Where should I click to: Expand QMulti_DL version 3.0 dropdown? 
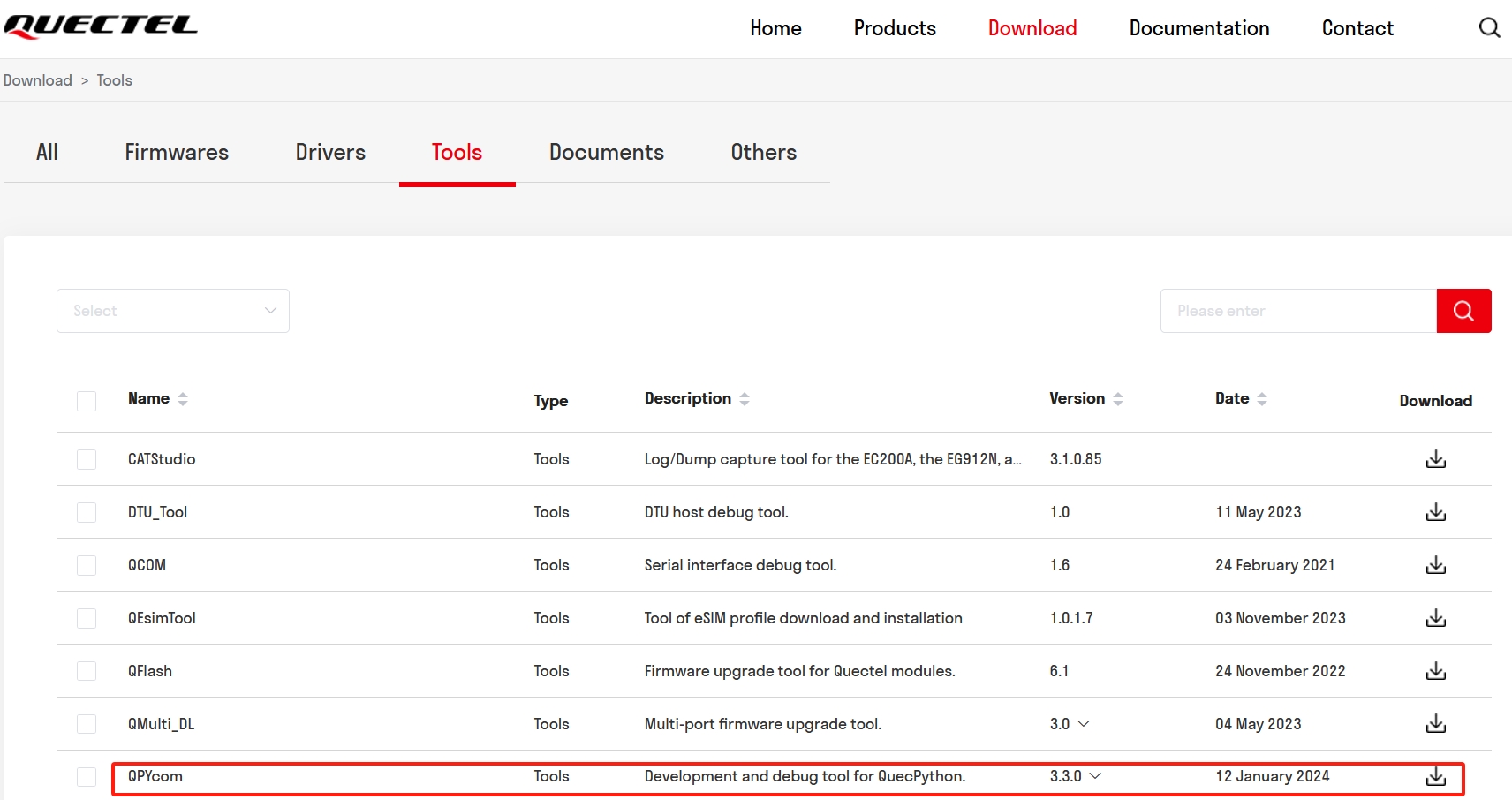[x=1084, y=724]
